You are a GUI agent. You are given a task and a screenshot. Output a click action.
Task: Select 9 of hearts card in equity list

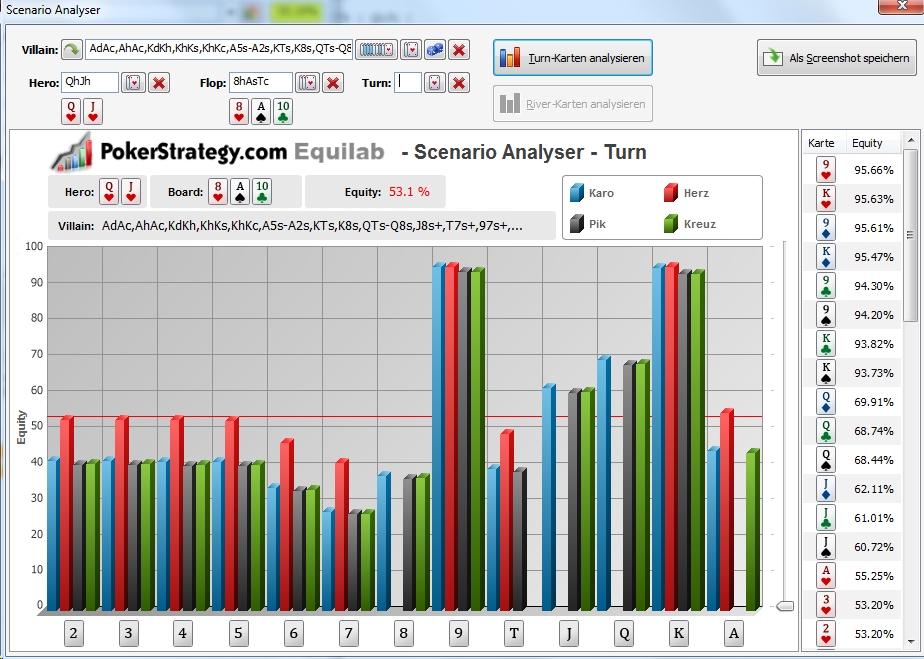coord(826,170)
